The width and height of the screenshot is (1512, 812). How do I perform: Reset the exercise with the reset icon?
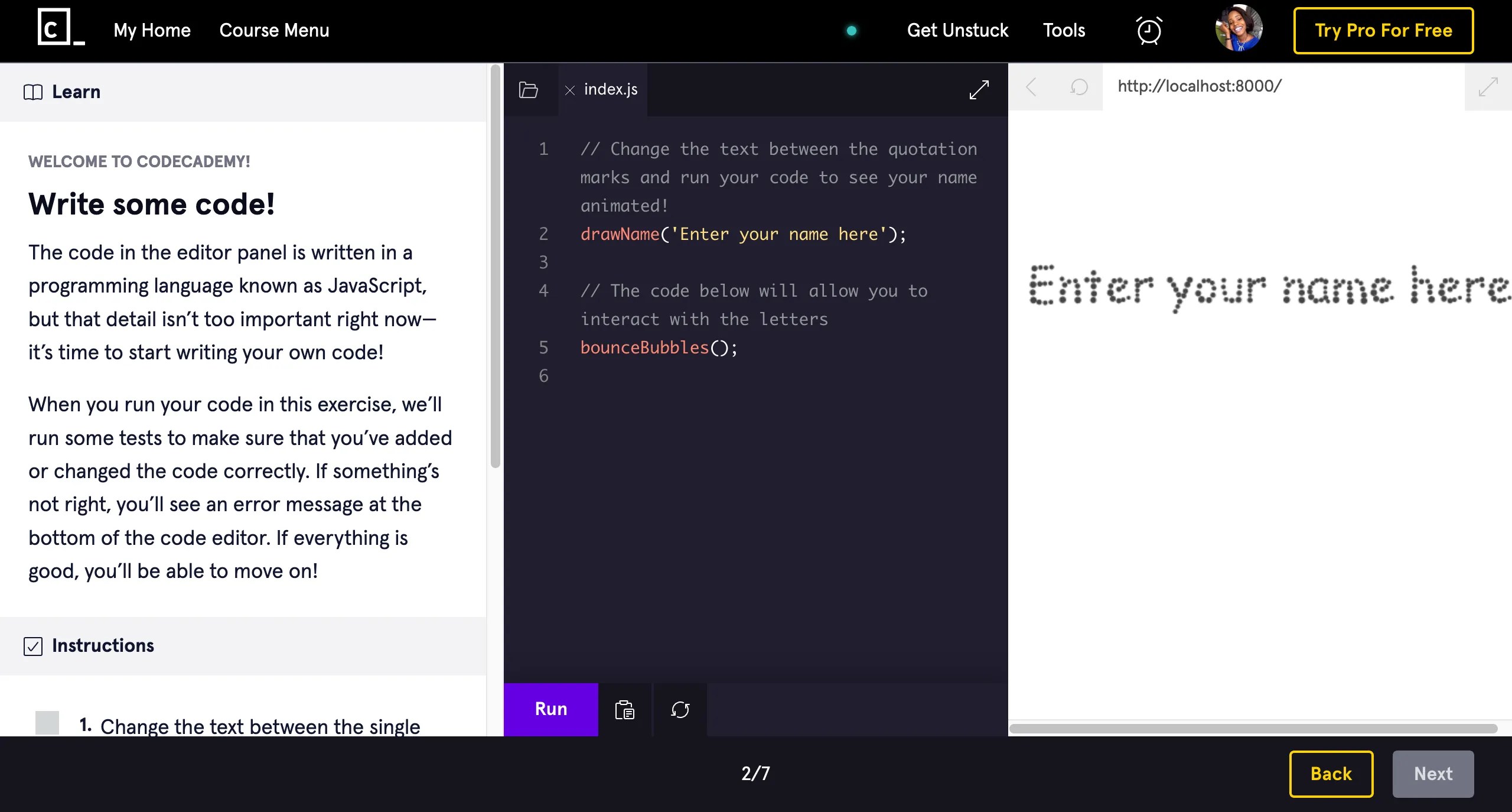tap(679, 710)
